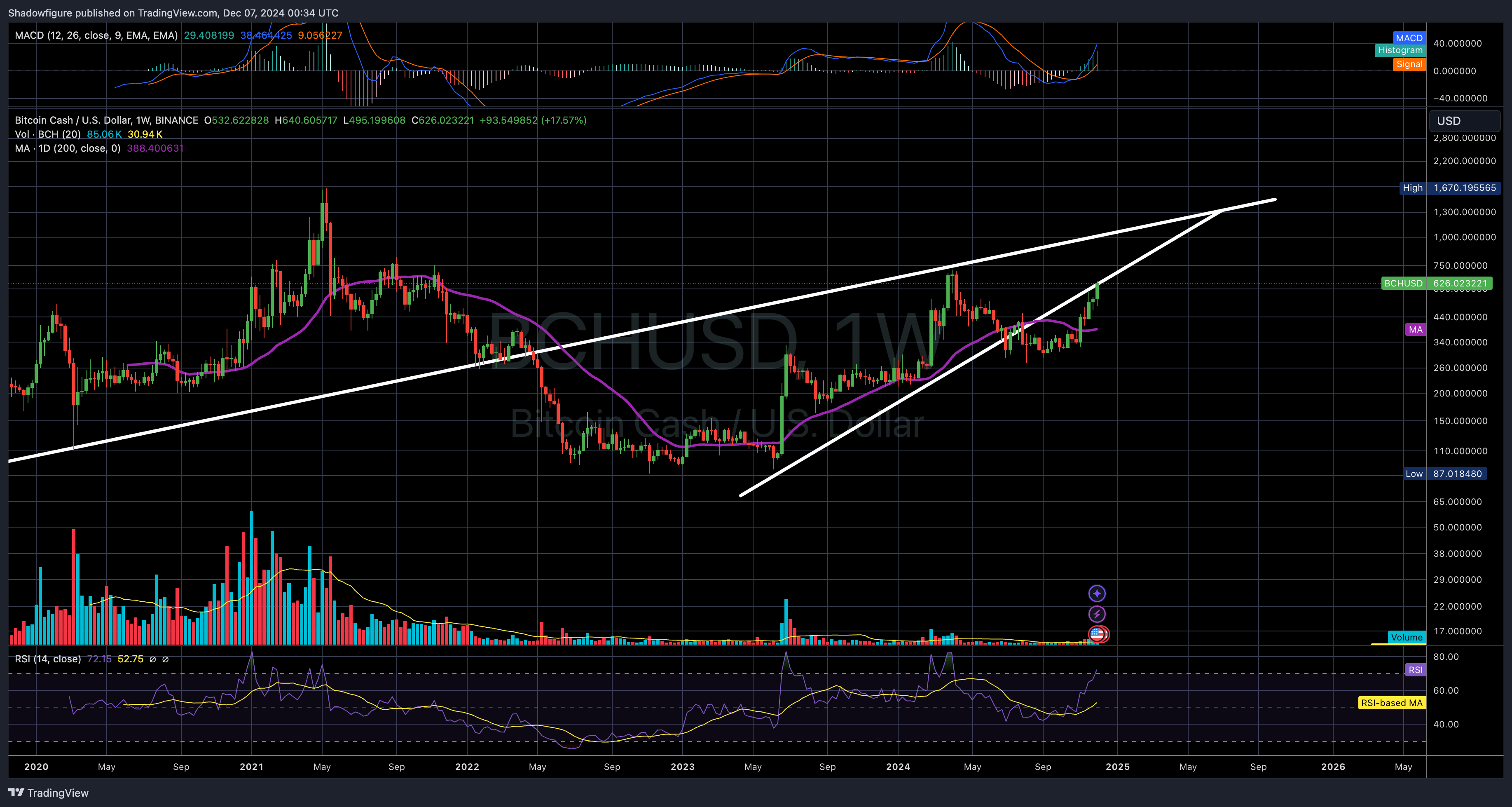Click the change +93.549852 (+17.57%)

coord(533,120)
